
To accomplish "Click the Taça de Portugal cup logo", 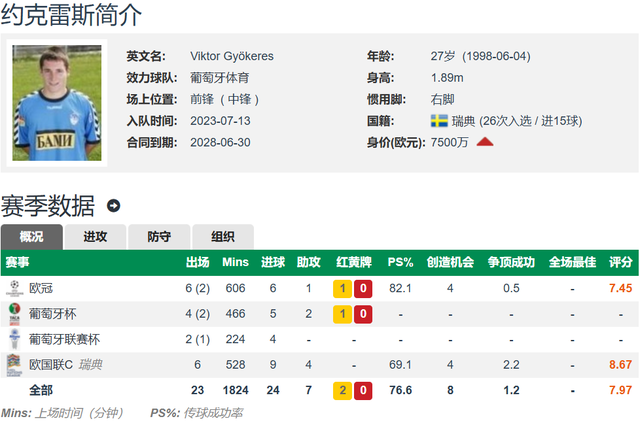I will click(14, 314).
